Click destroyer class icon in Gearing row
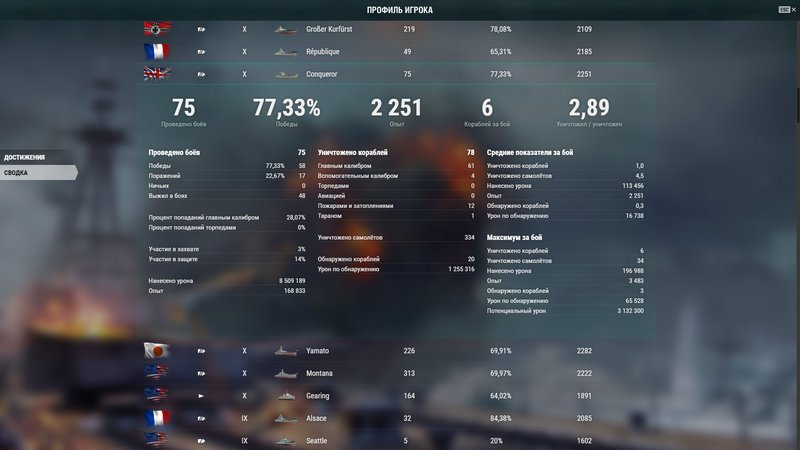This screenshot has height=450, width=800. [x=201, y=396]
